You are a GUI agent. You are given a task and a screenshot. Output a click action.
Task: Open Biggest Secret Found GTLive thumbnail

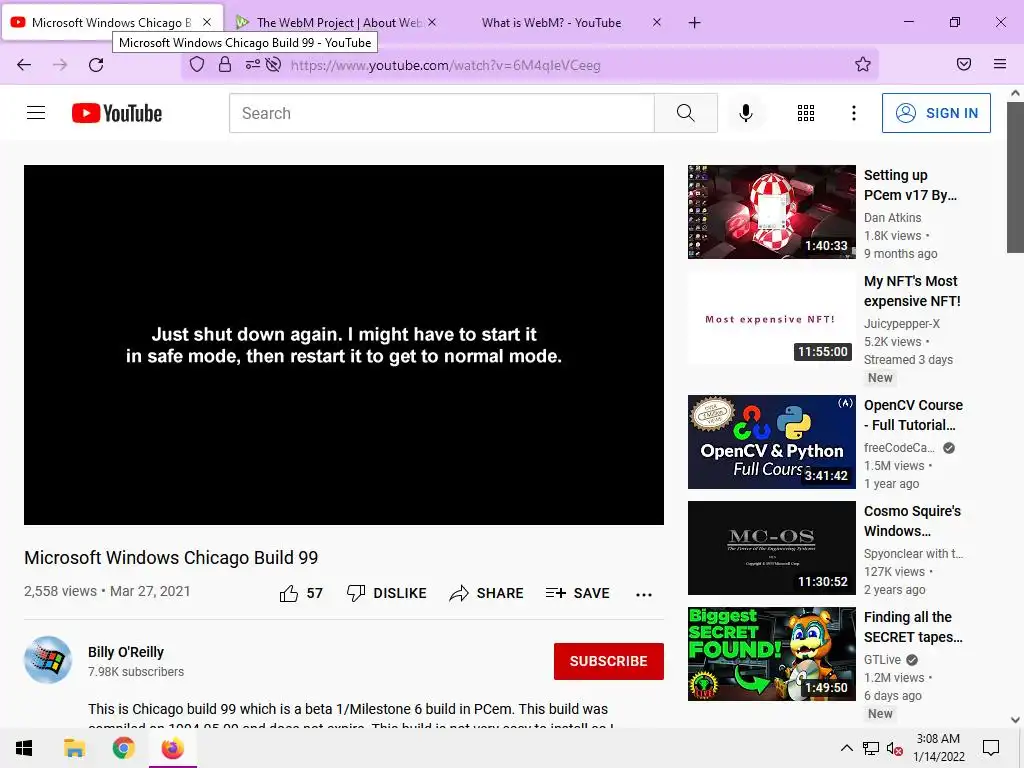(x=772, y=654)
